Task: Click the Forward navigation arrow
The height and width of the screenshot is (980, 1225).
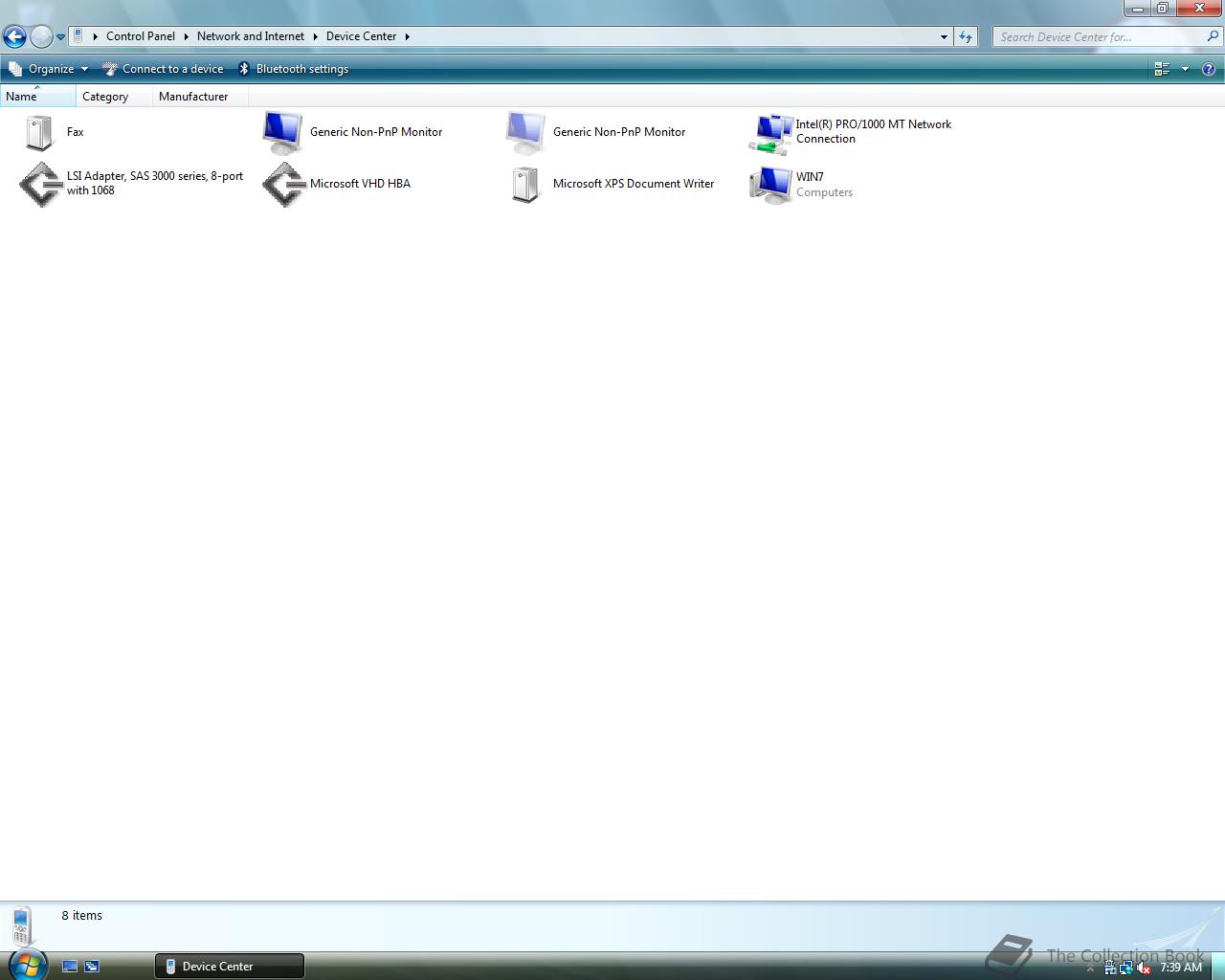Action: [x=41, y=37]
